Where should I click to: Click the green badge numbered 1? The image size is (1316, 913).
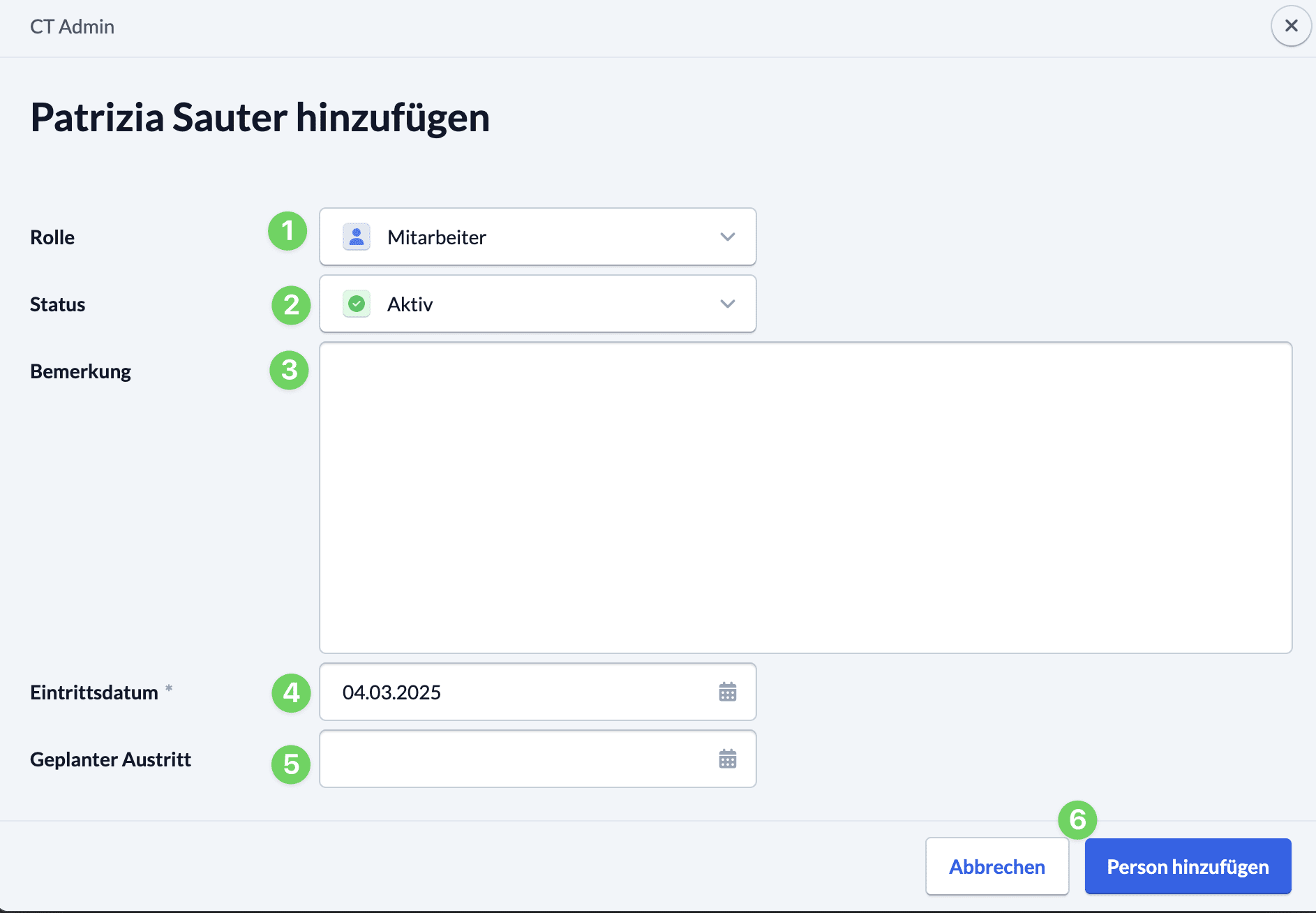[287, 231]
